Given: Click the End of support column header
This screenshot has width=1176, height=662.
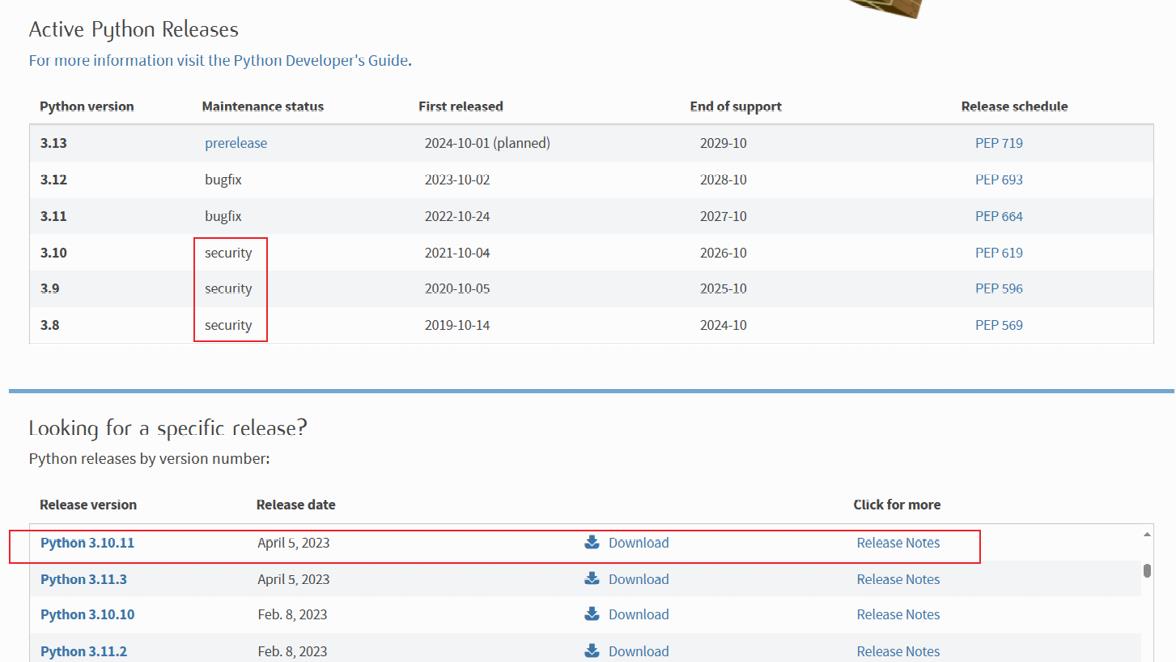Looking at the screenshot, I should tap(735, 106).
